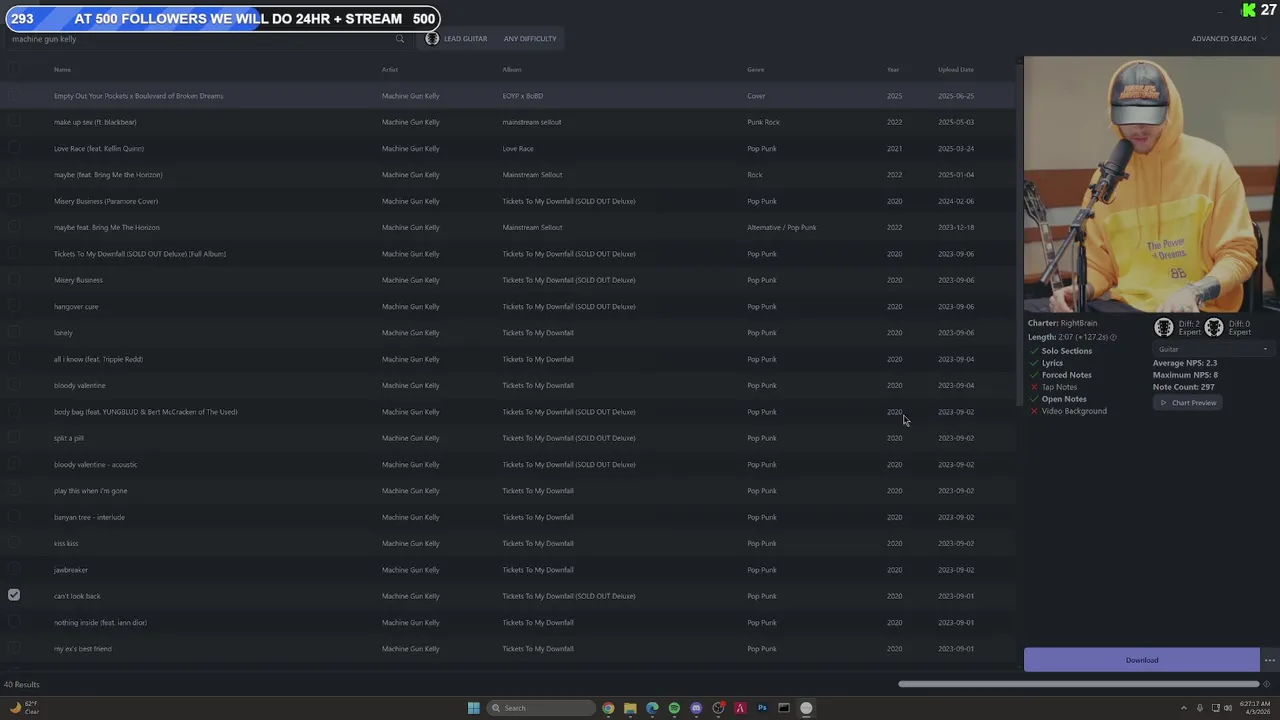Viewport: 1280px width, 720px height.
Task: Open Discord from the taskbar
Action: pos(696,708)
